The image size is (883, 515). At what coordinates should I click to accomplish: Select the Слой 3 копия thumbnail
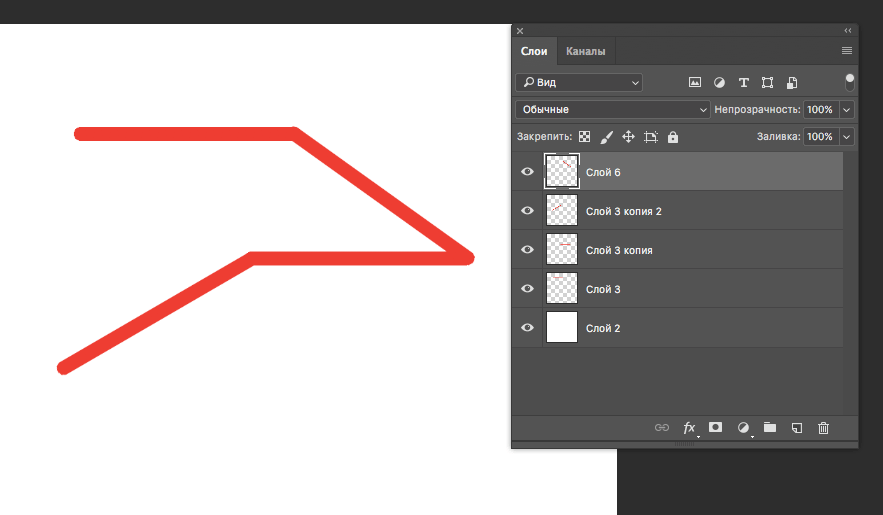(x=562, y=249)
